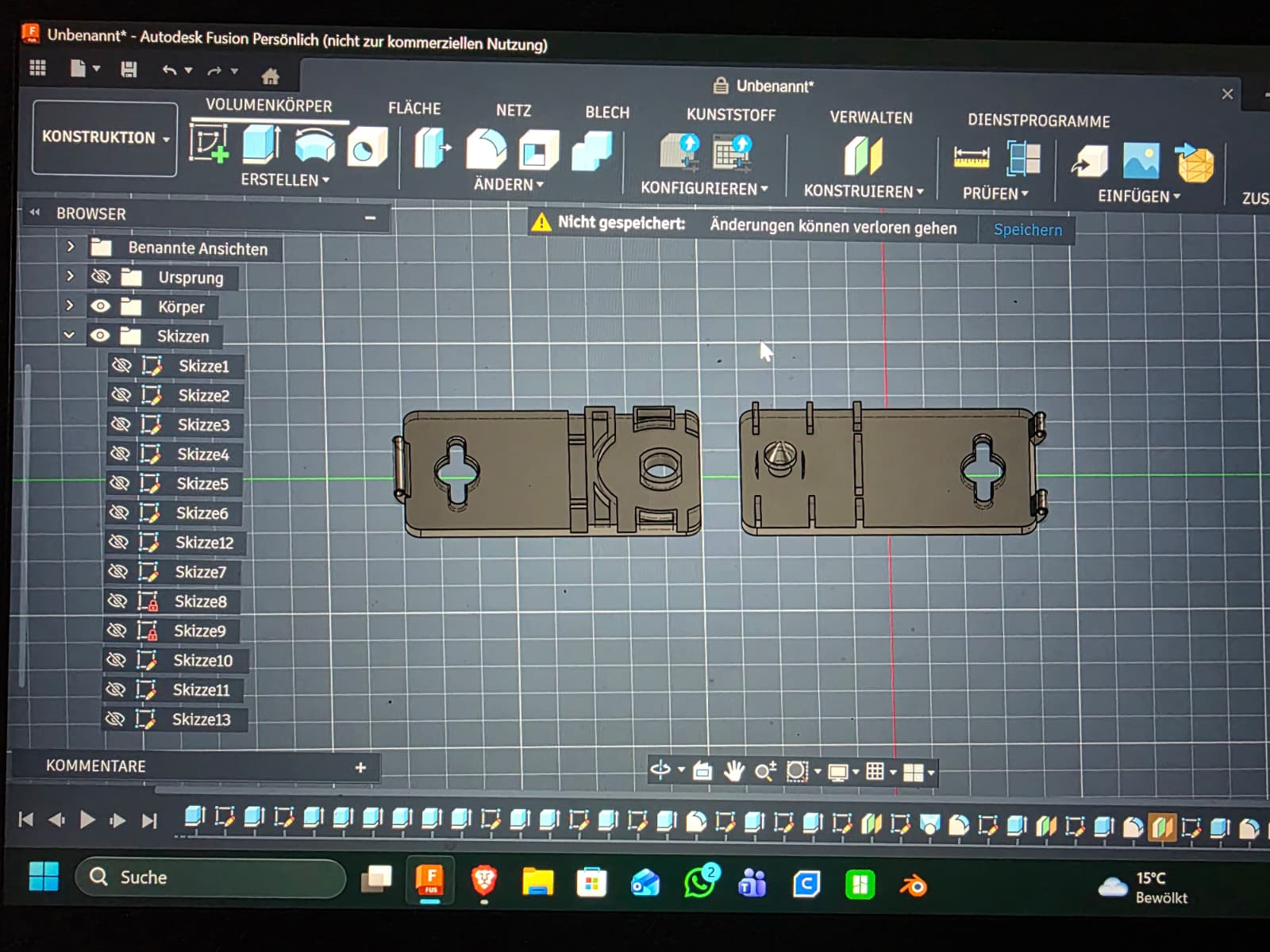Click the Insert Derive icon
The width and height of the screenshot is (1270, 952).
[1090, 161]
